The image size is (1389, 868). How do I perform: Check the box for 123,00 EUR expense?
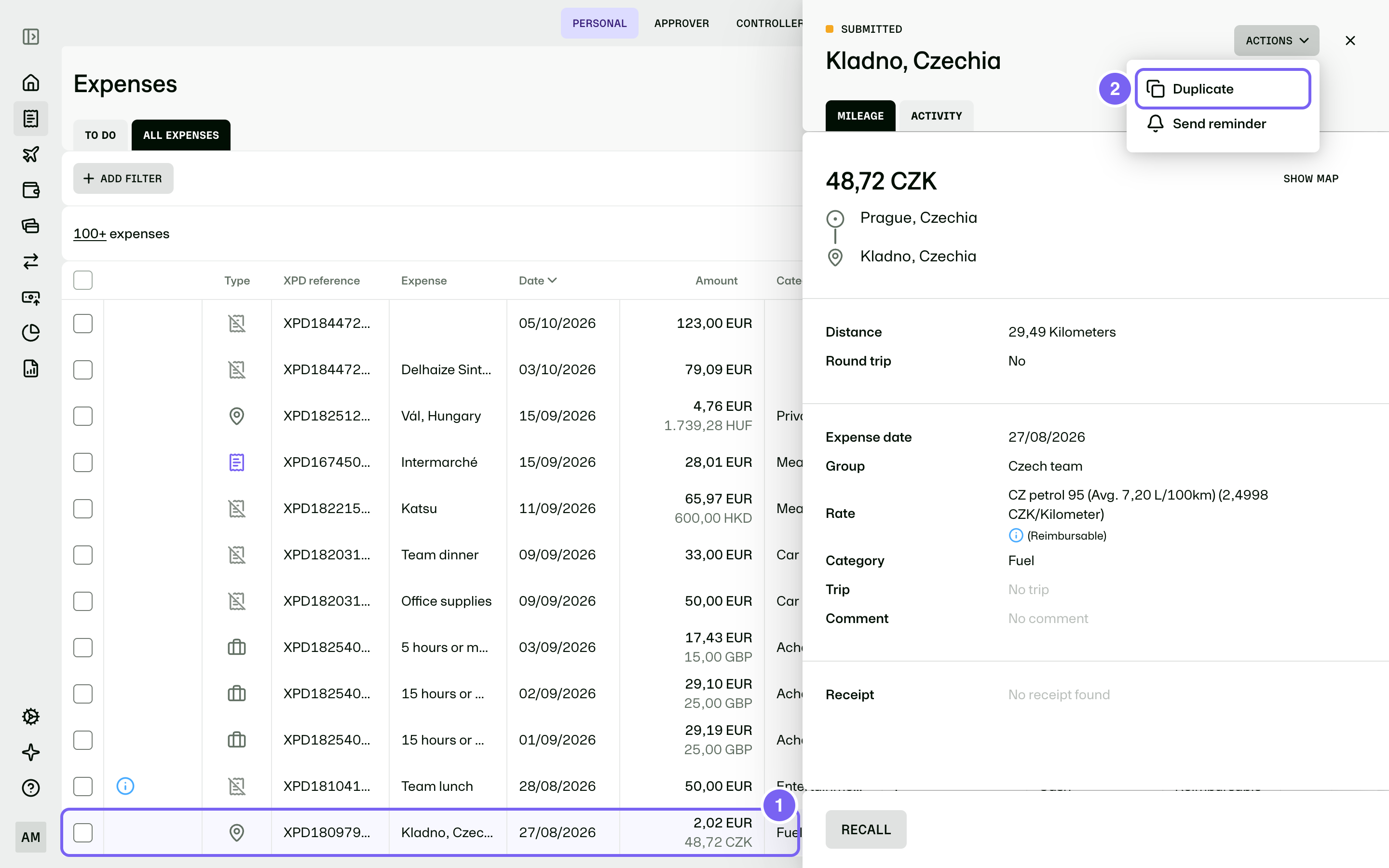point(82,323)
